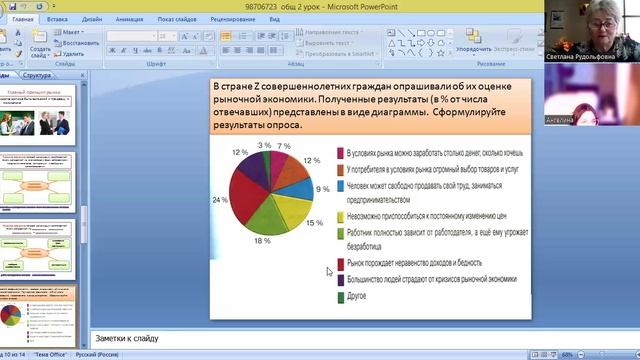Screen dimensions: 640x360
Task: Select the slide thumbnail with businesspeople photos
Action: pyautogui.click(x=38, y=115)
